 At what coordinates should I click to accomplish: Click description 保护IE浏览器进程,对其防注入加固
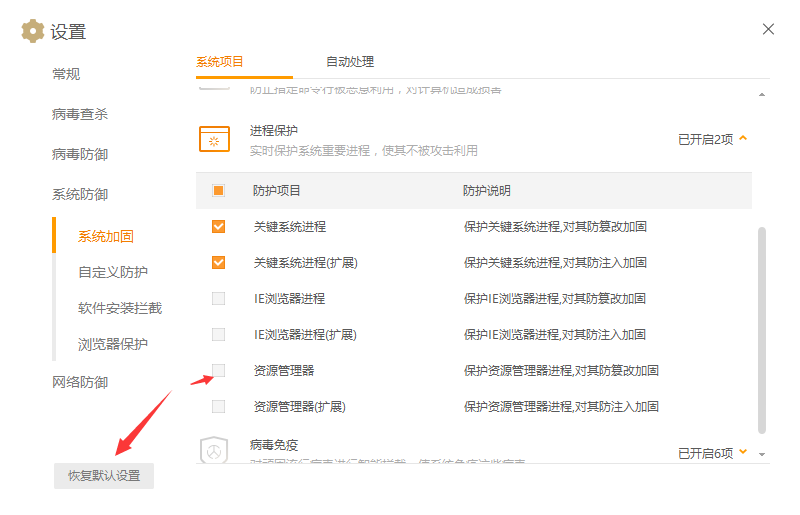pyautogui.click(x=555, y=335)
